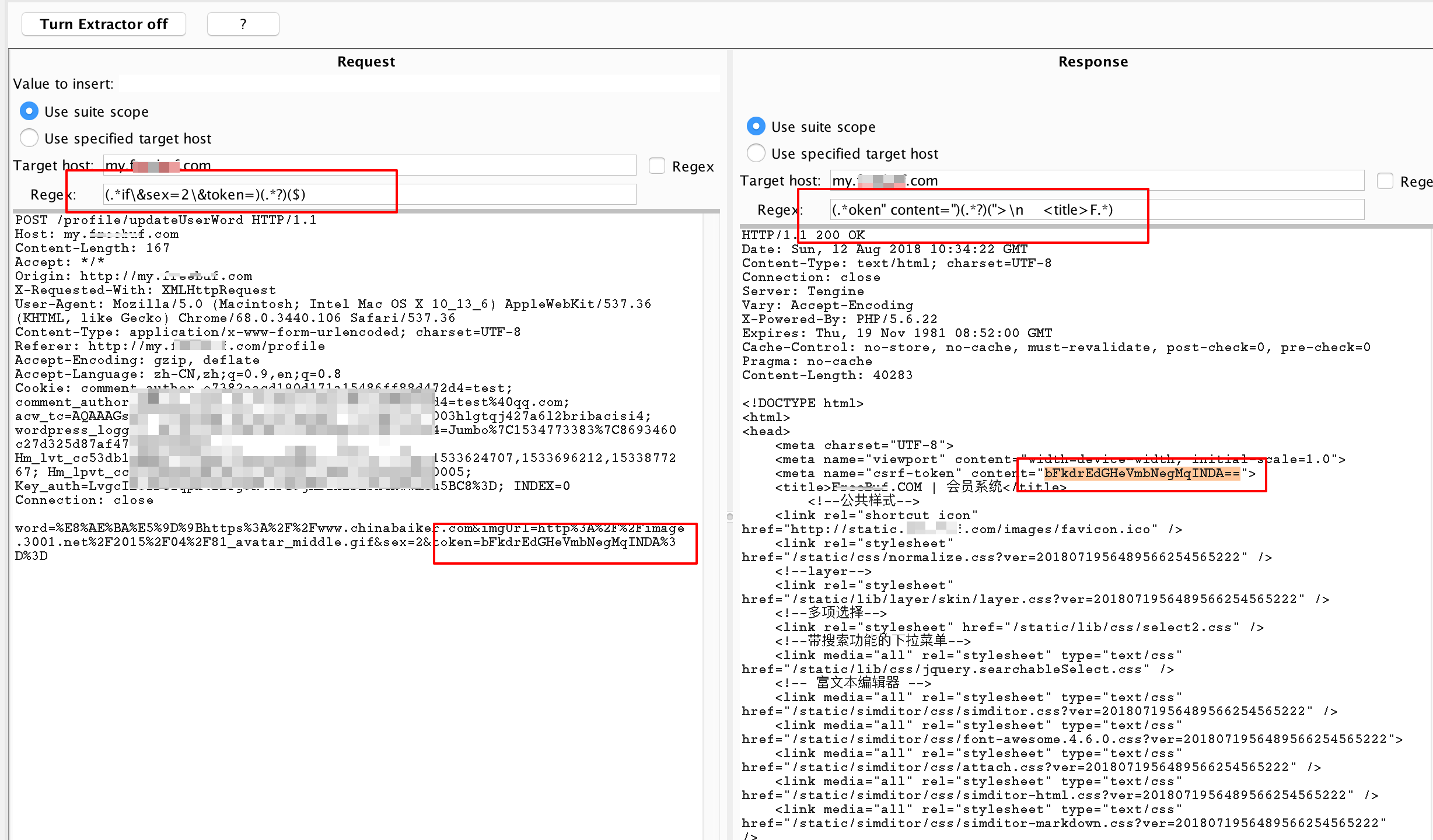Select Request Use specified target host radio
The image size is (1433, 840).
point(29,138)
